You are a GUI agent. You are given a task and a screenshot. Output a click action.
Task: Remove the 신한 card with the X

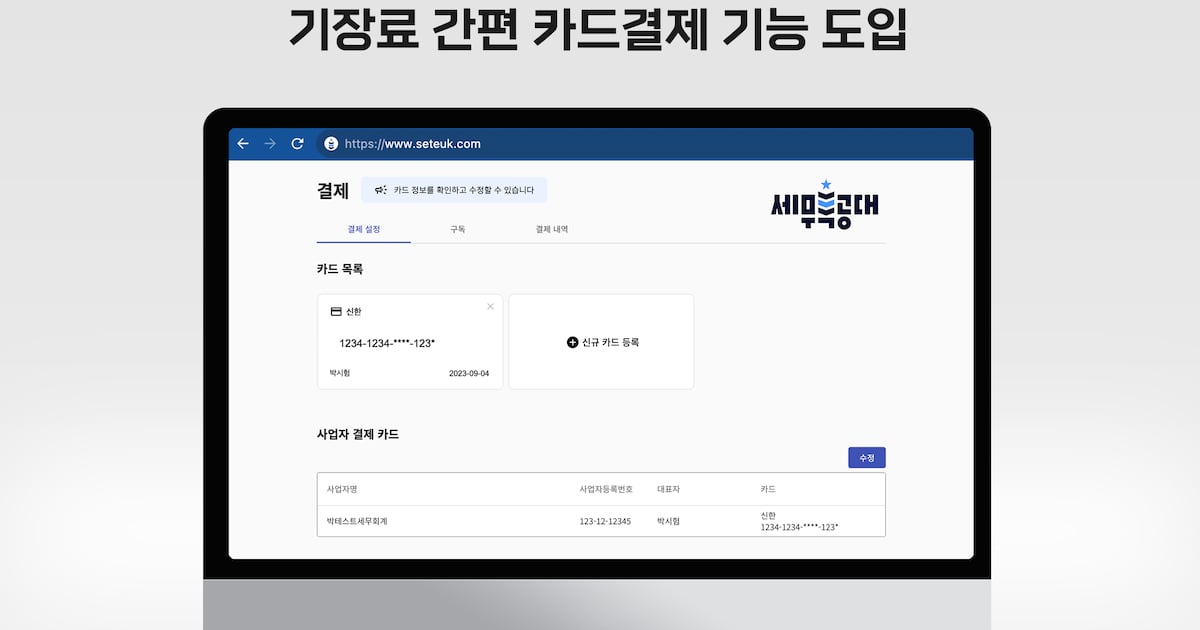tap(490, 306)
